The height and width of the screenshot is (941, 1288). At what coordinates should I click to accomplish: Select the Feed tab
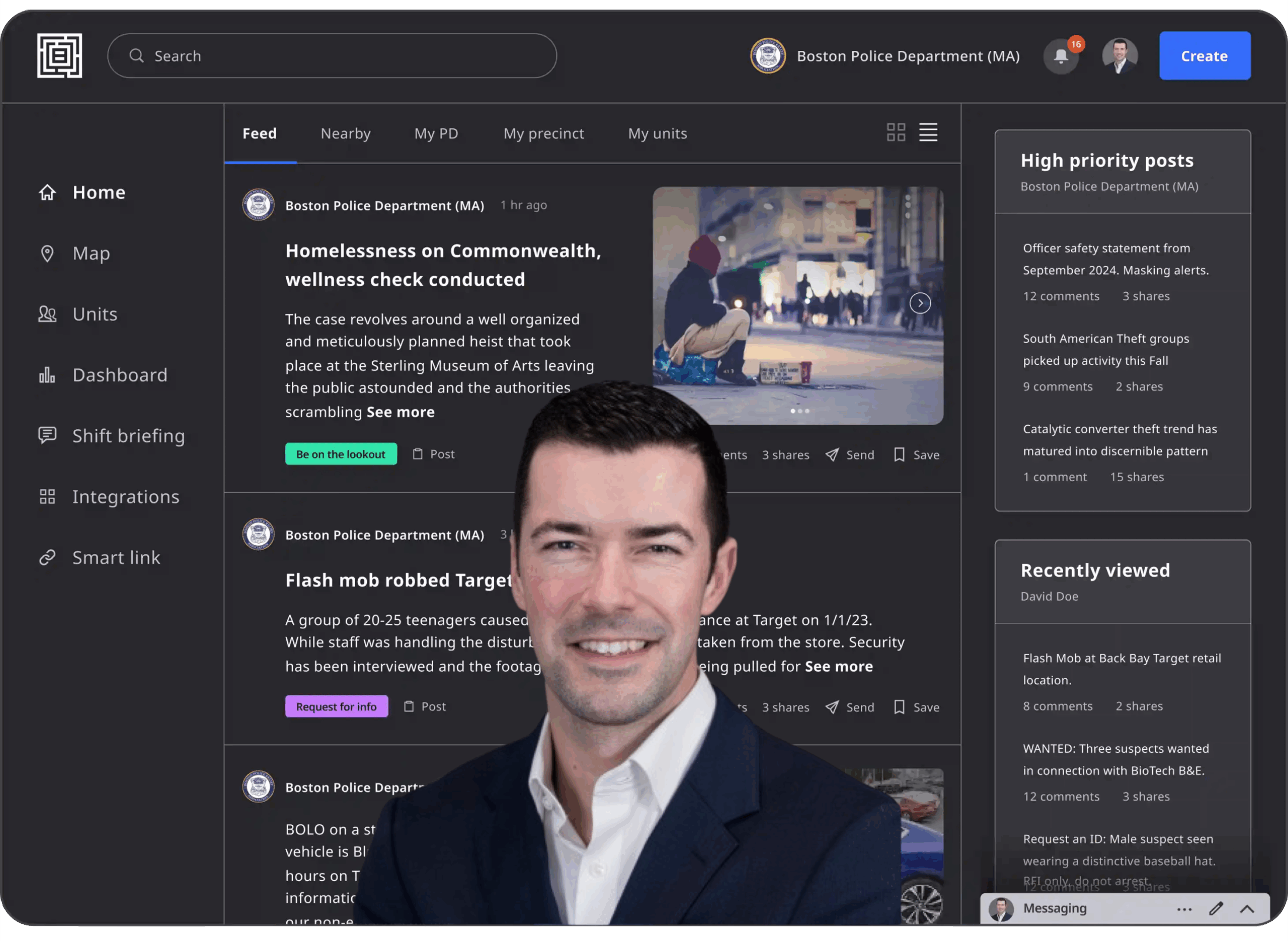coord(260,134)
